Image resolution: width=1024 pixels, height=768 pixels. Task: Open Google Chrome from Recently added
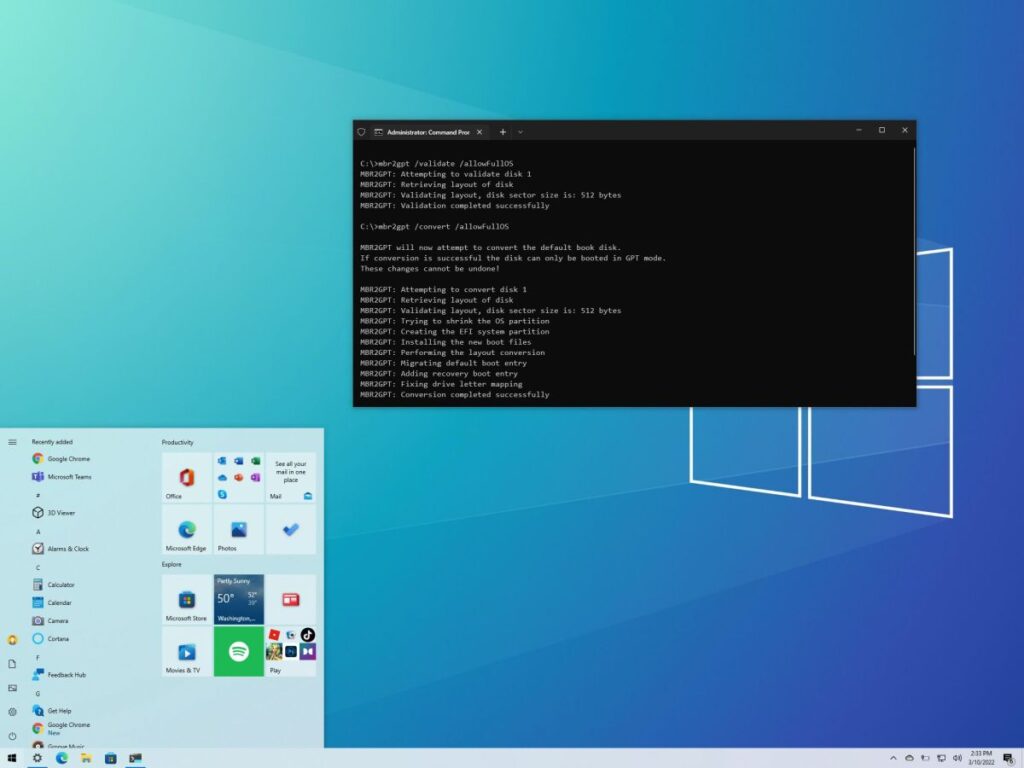(60, 458)
